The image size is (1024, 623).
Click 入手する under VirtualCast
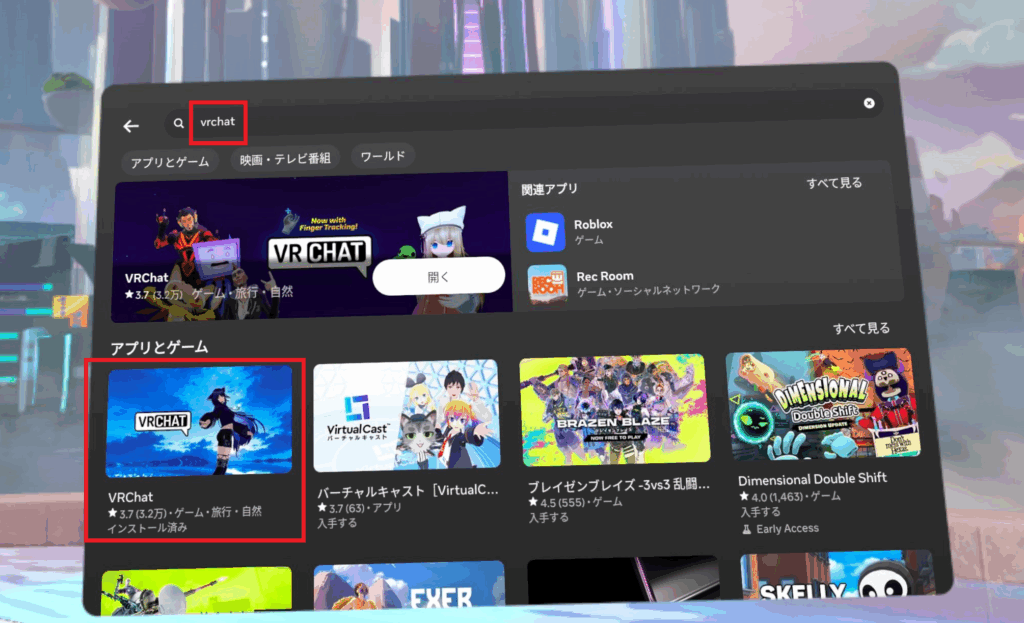click(337, 522)
